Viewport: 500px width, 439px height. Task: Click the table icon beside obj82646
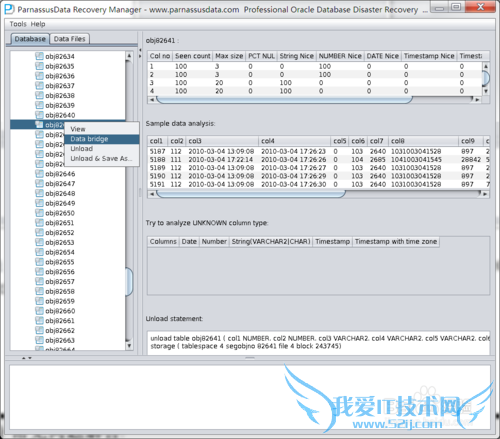click(x=39, y=174)
